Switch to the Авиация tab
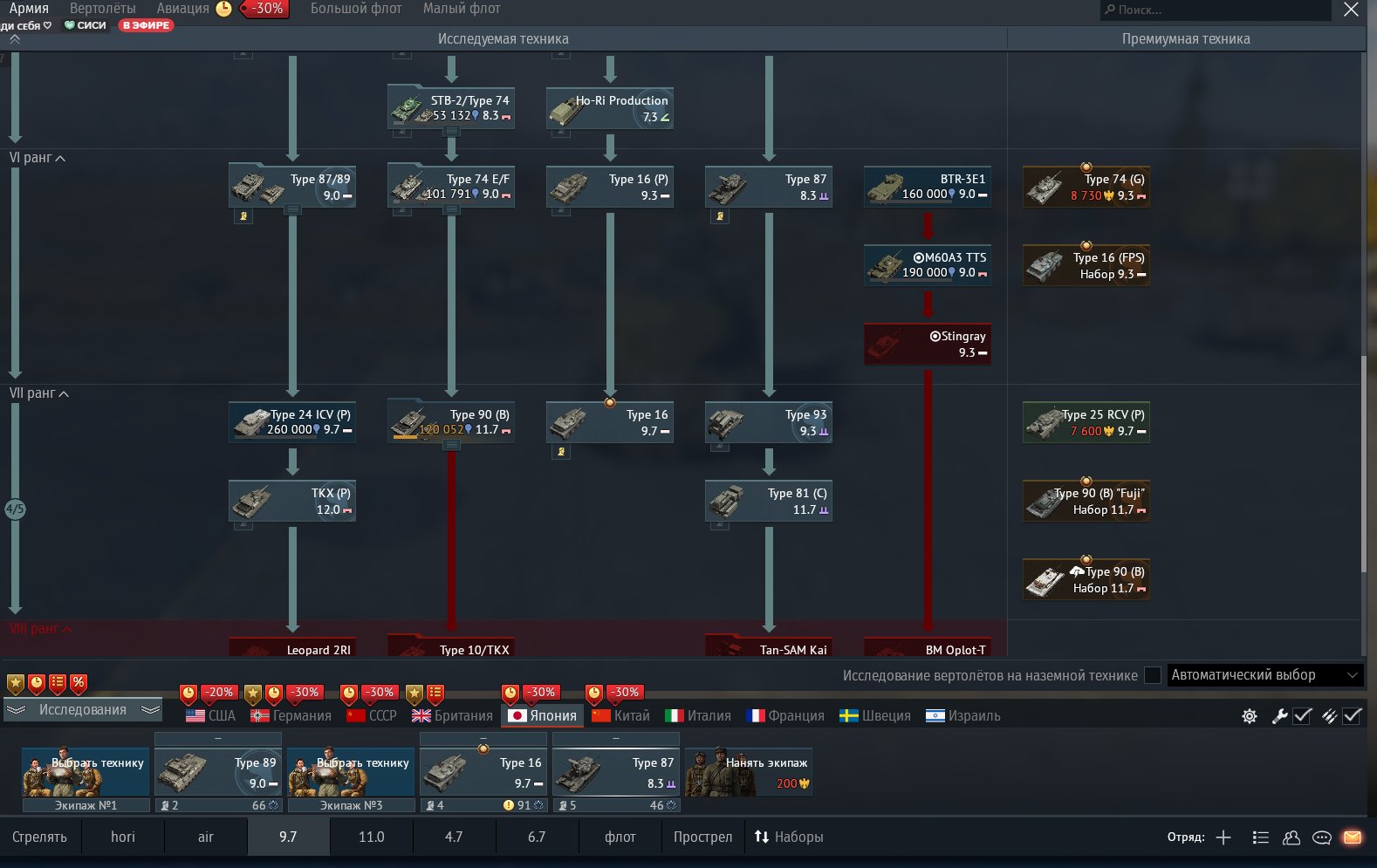Image resolution: width=1377 pixels, height=868 pixels. [182, 9]
